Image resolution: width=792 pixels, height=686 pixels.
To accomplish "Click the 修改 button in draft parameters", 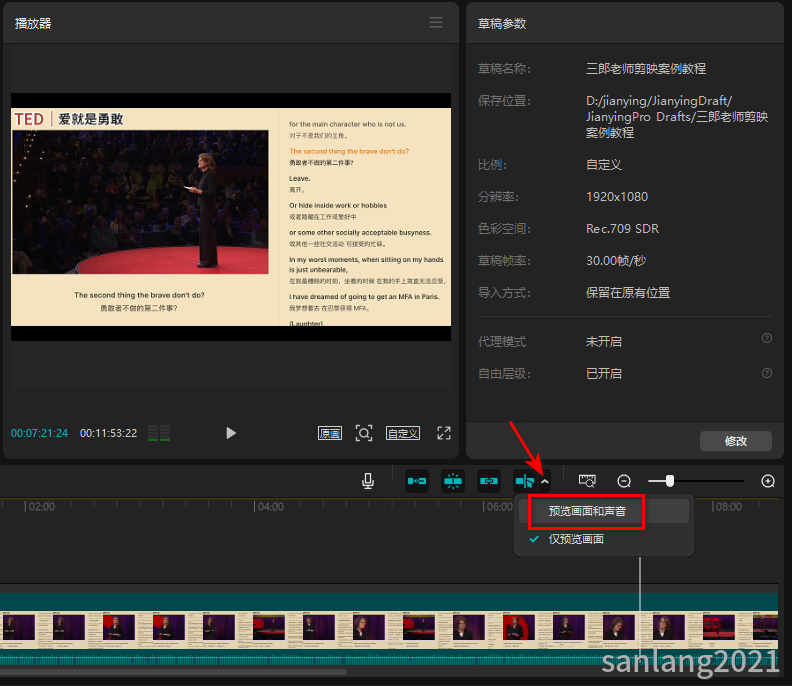I will click(735, 441).
